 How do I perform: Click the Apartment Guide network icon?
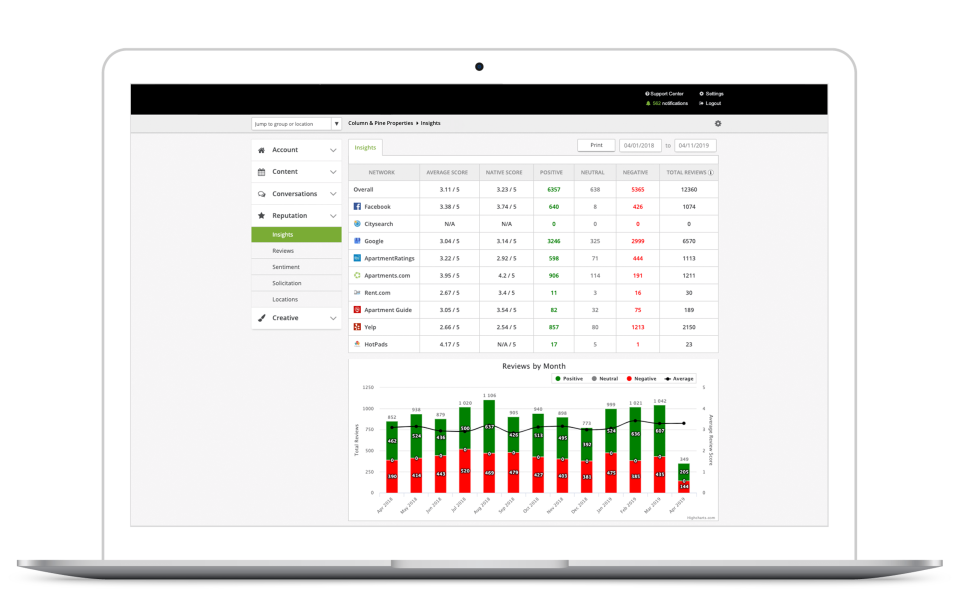(x=358, y=309)
